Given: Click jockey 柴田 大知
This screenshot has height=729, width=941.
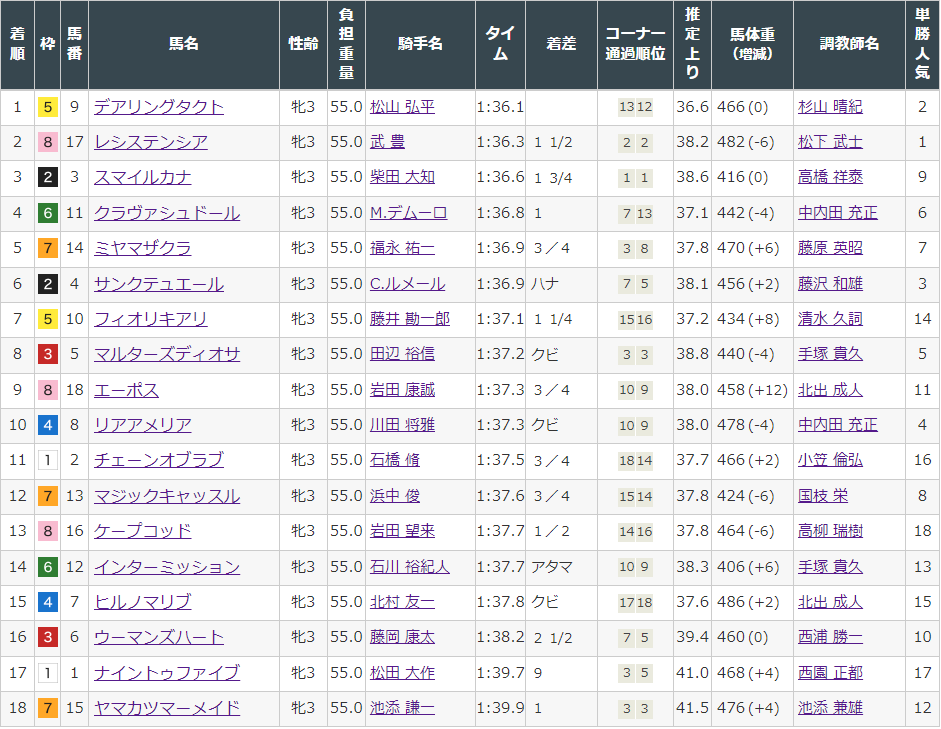Looking at the screenshot, I should 402,178.
